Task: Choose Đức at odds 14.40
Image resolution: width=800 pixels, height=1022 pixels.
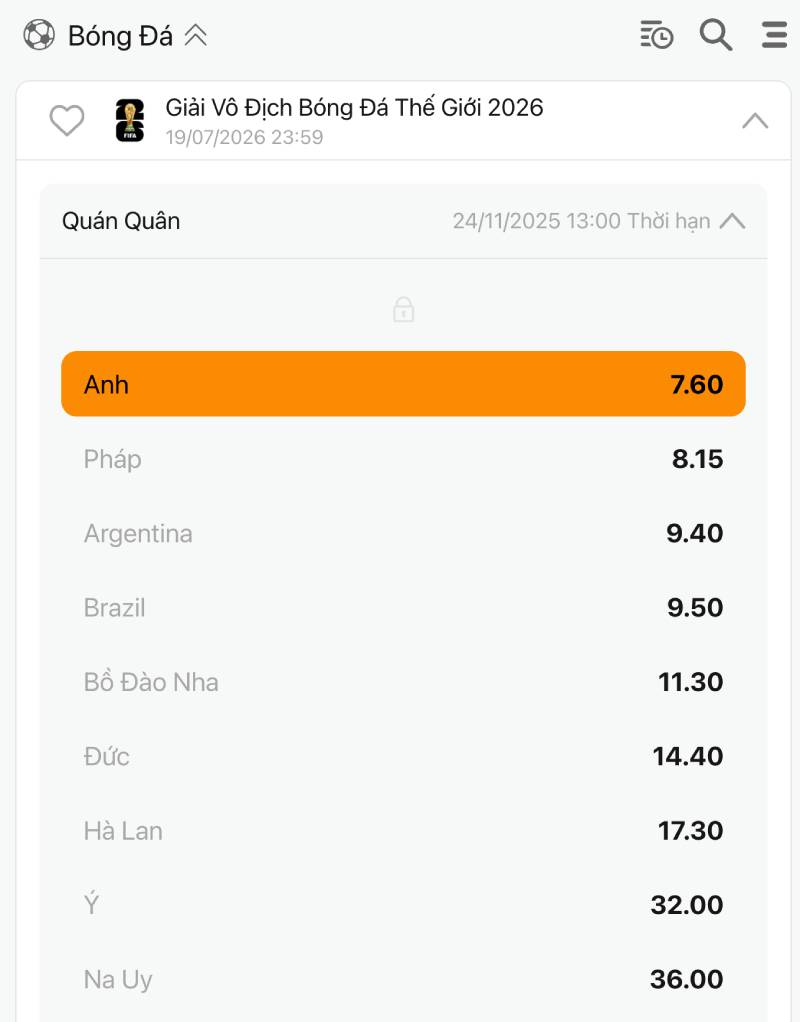Action: coord(403,756)
